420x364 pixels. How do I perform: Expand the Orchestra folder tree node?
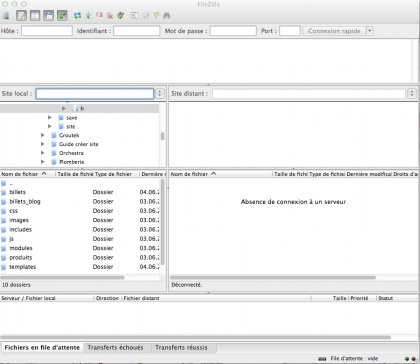[43, 153]
